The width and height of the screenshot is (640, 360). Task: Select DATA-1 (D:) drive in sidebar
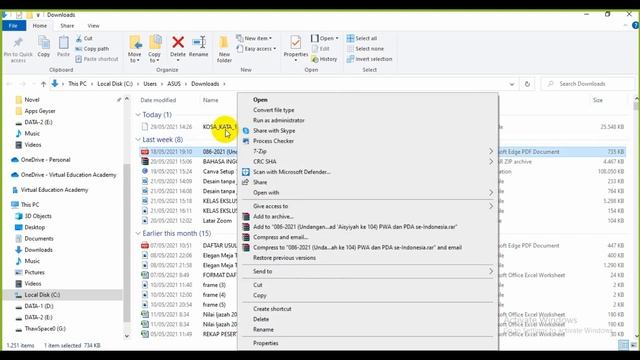[39, 306]
